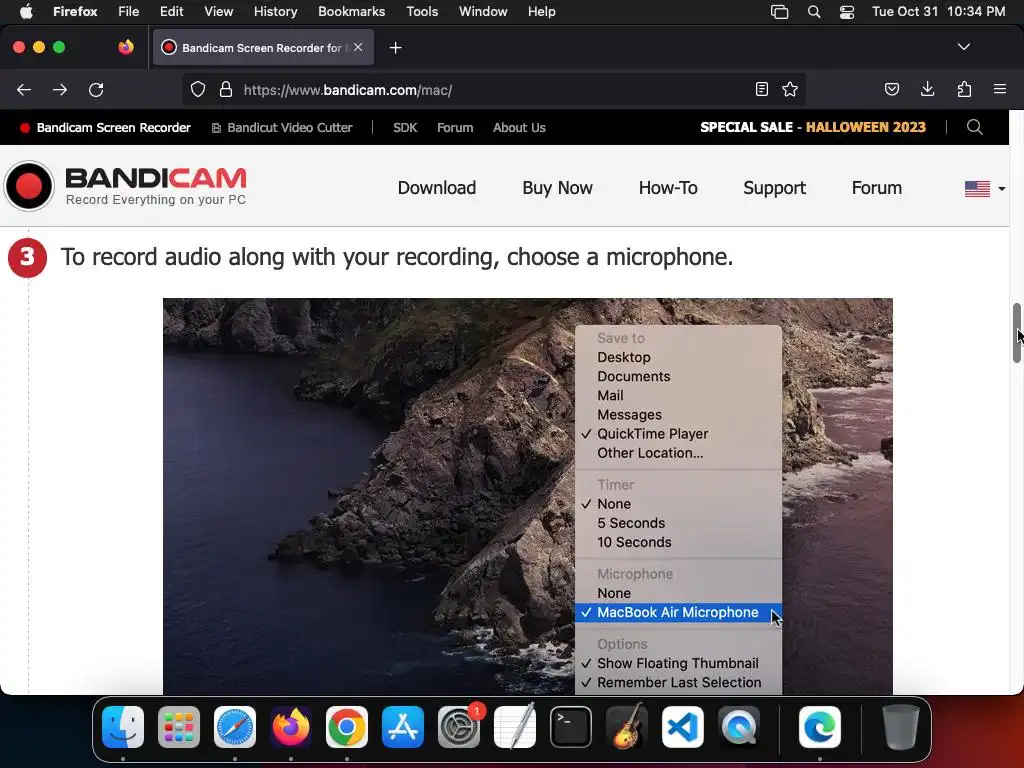Screen dimensions: 1024x768
Task: Open the tracking protection shield icon
Action: pos(198,89)
